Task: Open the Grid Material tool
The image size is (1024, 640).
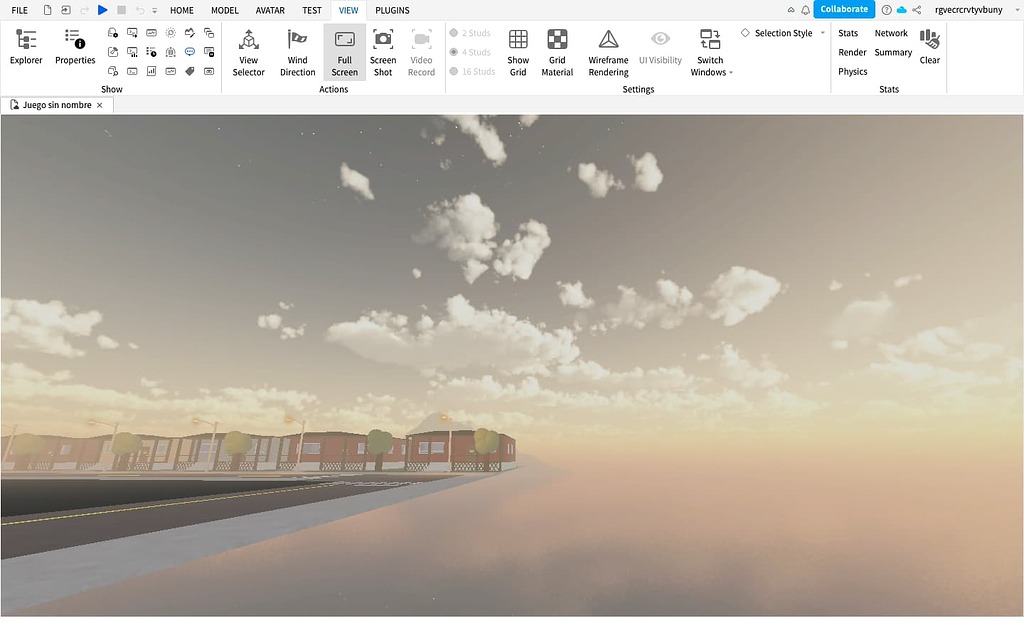Action: point(557,52)
